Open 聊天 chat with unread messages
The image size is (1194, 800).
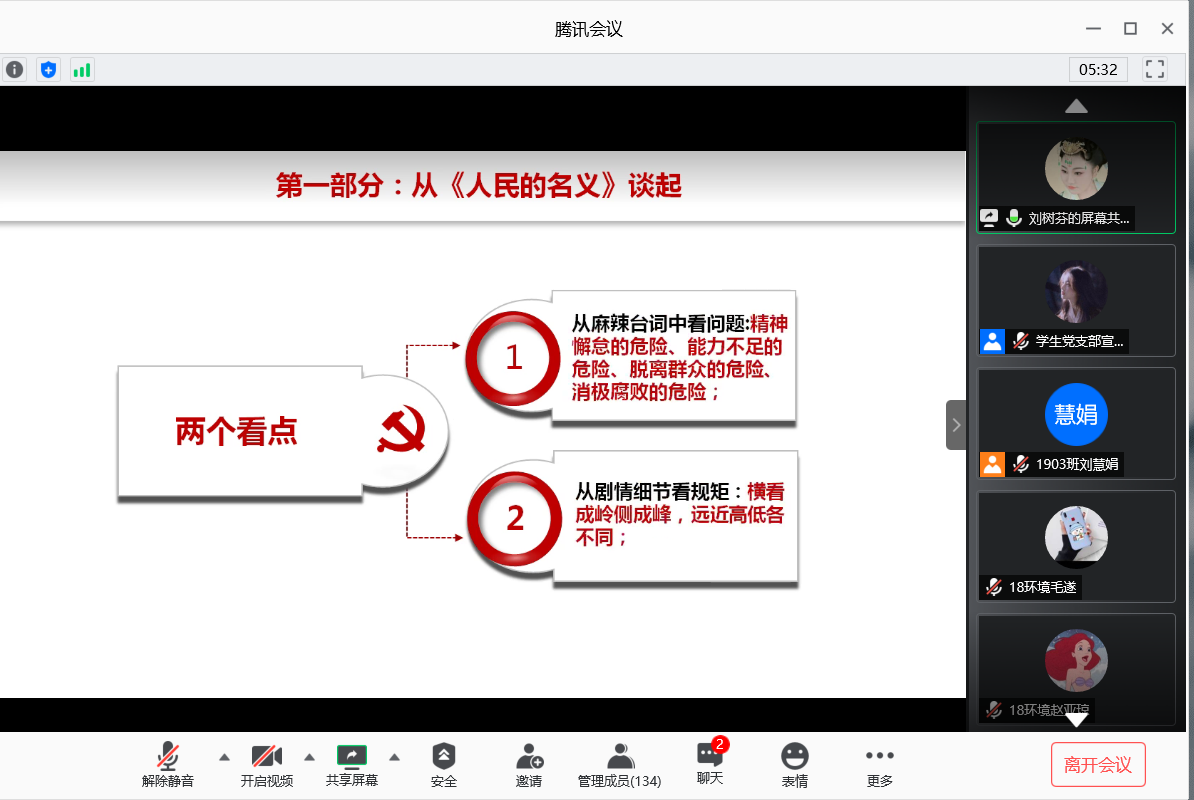pyautogui.click(x=710, y=764)
